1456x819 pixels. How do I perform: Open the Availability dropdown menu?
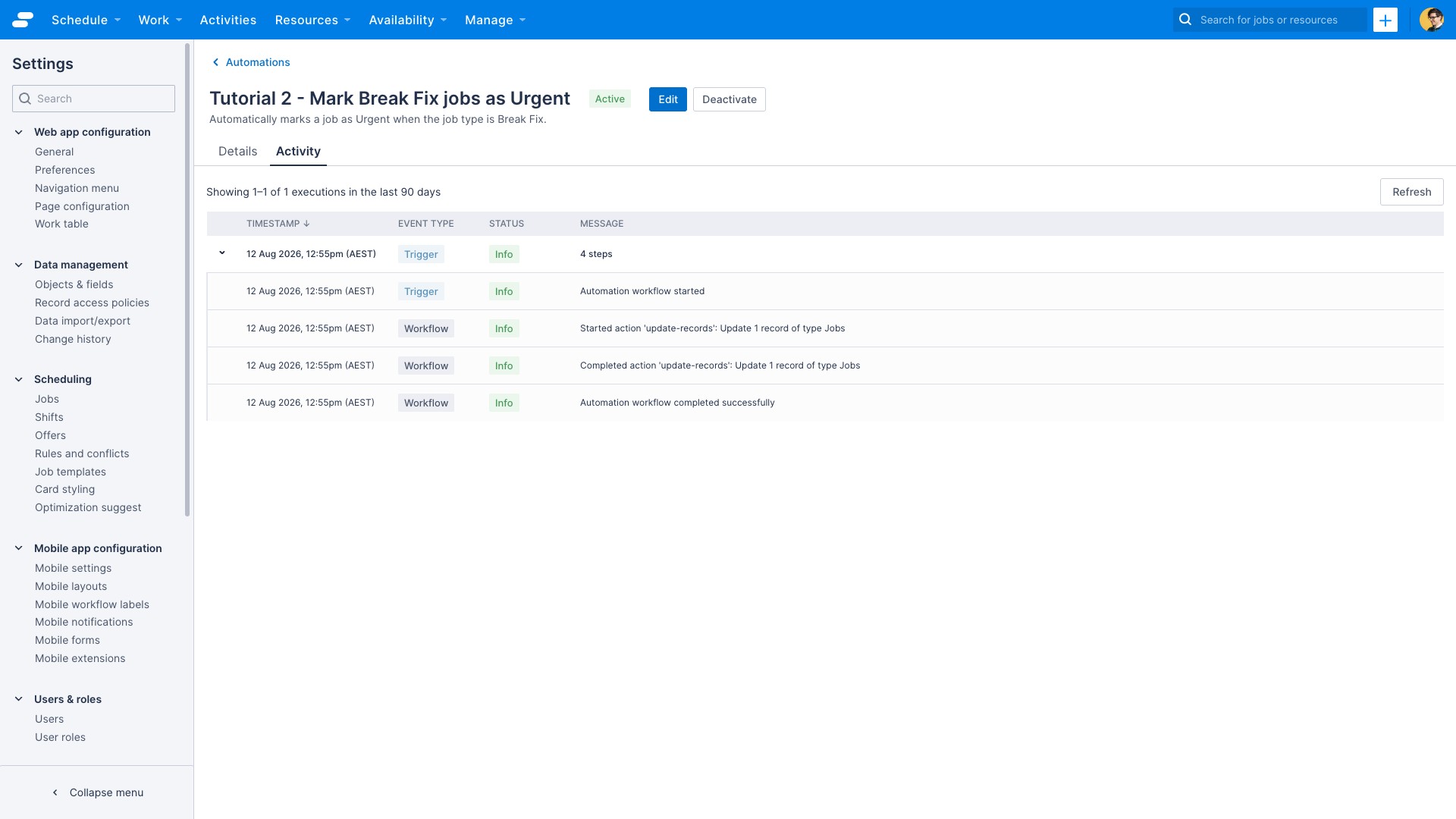407,20
